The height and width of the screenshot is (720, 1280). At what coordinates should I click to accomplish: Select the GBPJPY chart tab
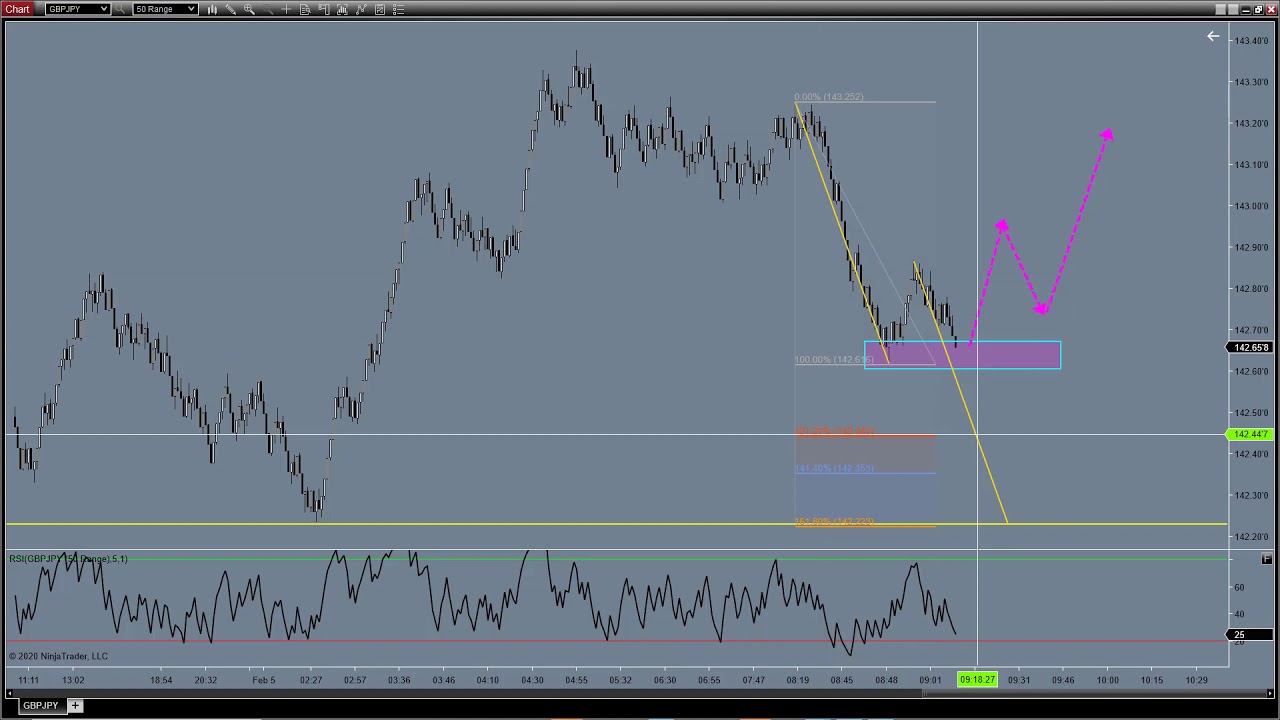[x=41, y=706]
